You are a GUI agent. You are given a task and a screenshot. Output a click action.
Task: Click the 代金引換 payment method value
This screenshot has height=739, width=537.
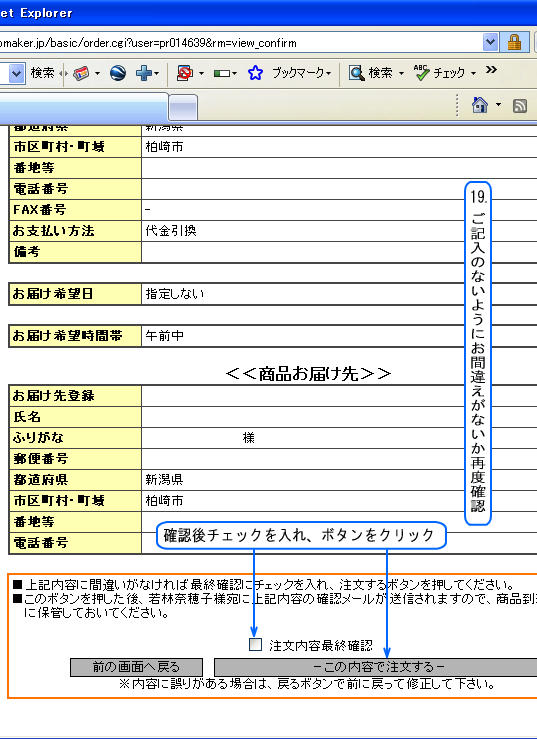click(171, 230)
